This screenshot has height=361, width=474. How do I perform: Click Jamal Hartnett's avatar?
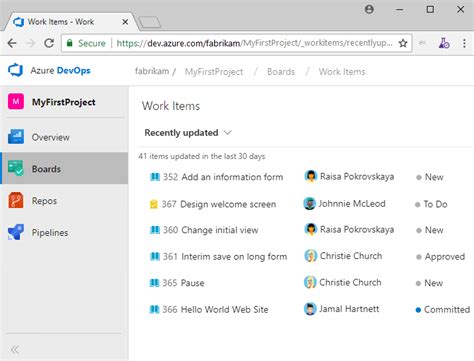[x=310, y=309]
